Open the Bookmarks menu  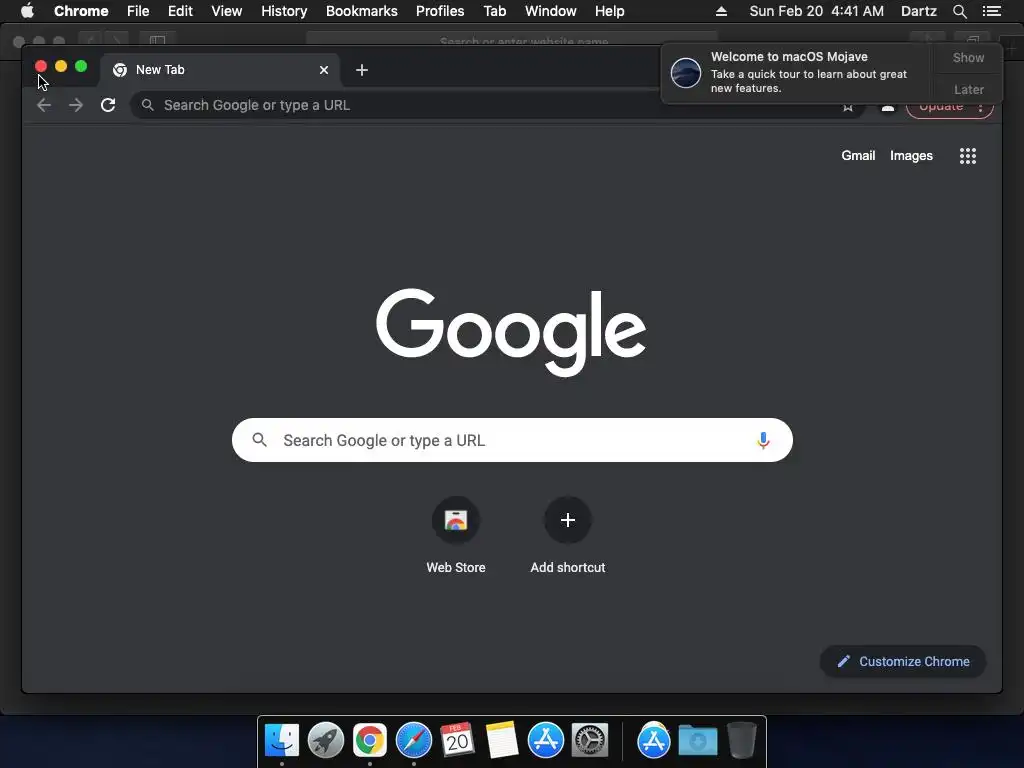(362, 11)
